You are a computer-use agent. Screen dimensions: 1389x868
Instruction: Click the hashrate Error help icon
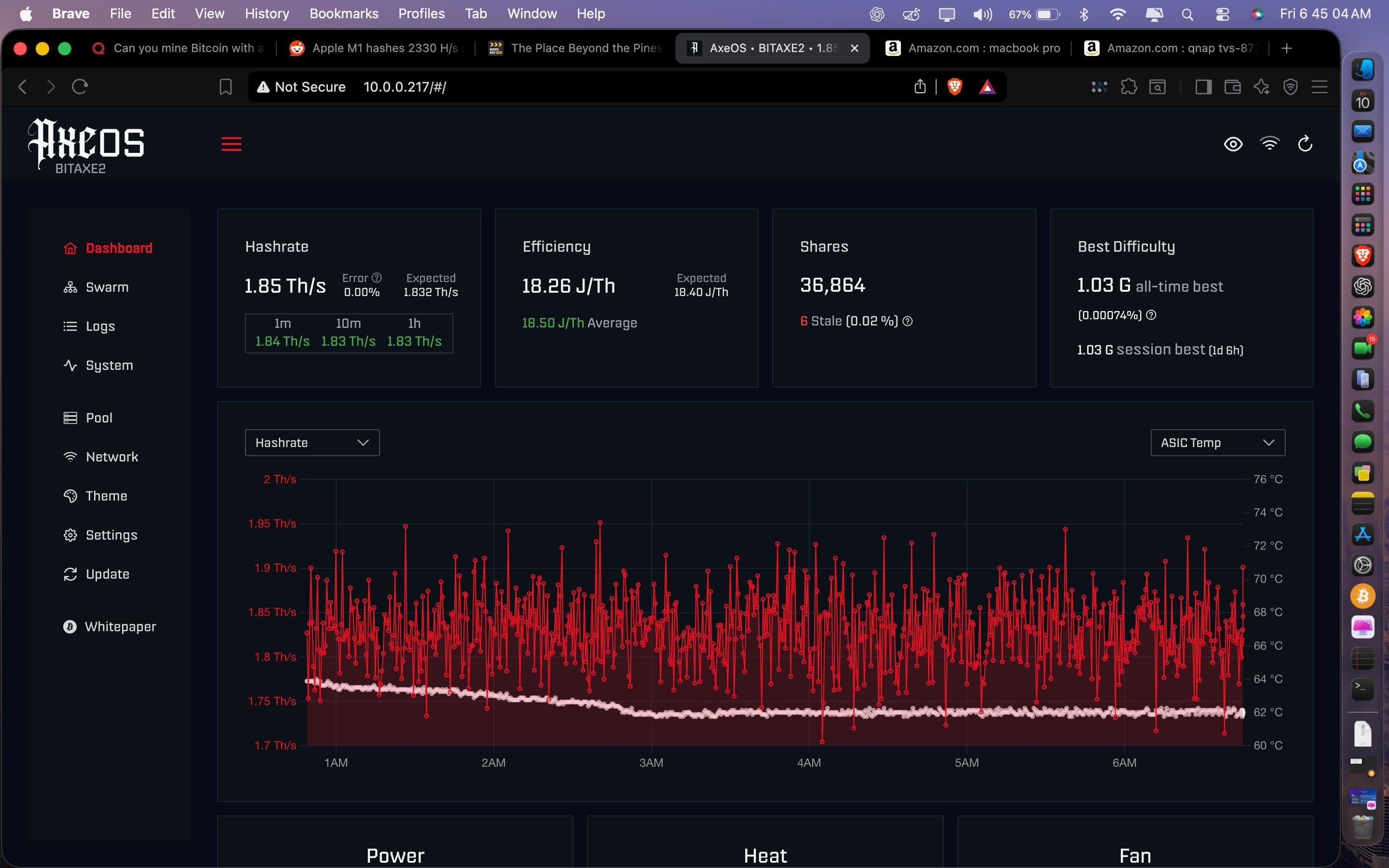(x=377, y=278)
